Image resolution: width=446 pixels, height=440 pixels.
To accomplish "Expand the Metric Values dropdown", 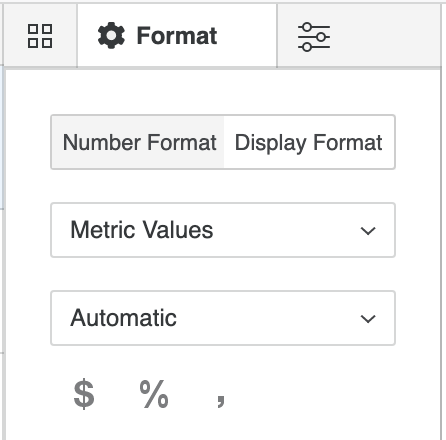I will 223,230.
